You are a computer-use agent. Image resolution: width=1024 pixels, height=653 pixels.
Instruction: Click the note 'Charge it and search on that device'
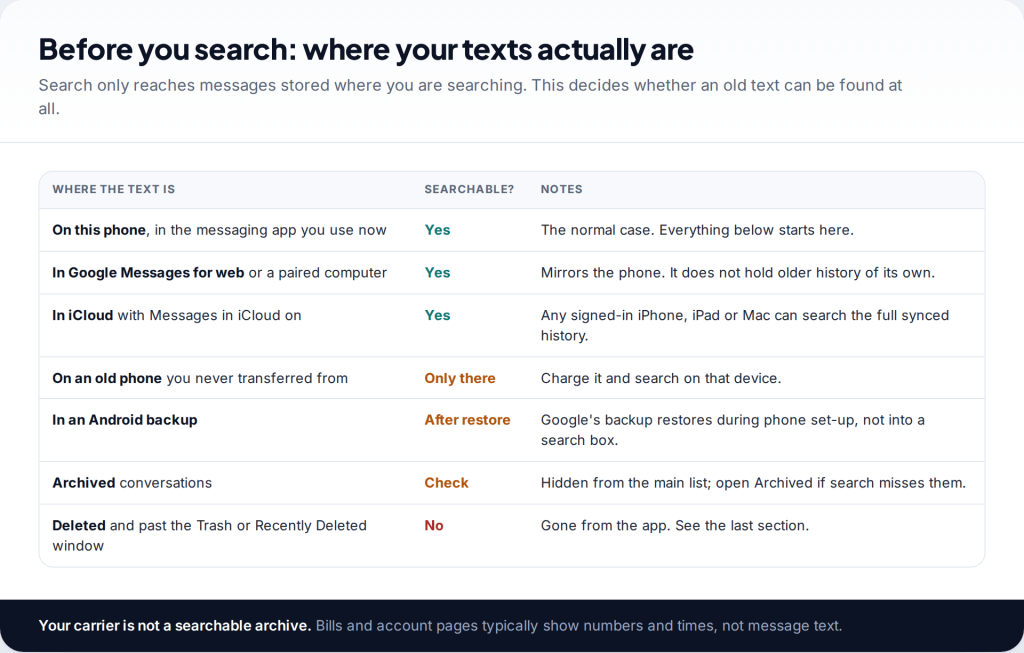point(661,378)
